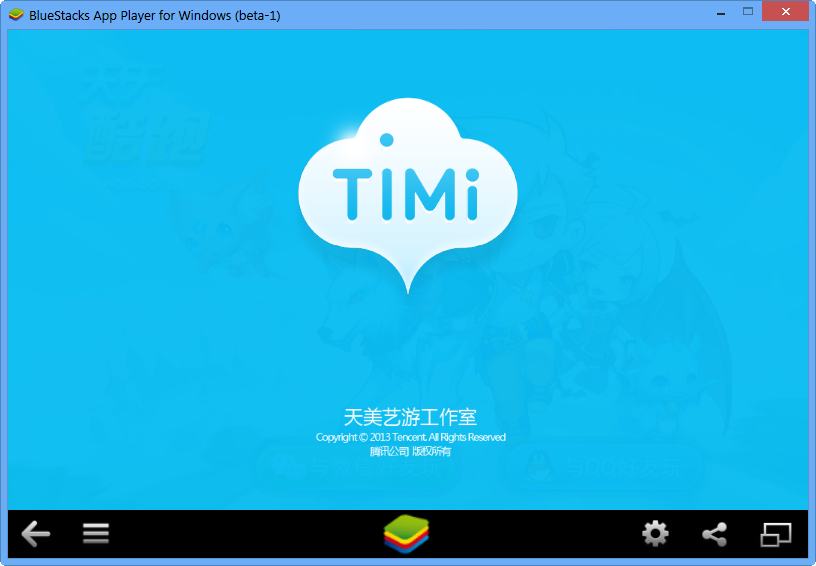This screenshot has height=566, width=816.
Task: Open the hamburger menu icon
Action: point(96,533)
